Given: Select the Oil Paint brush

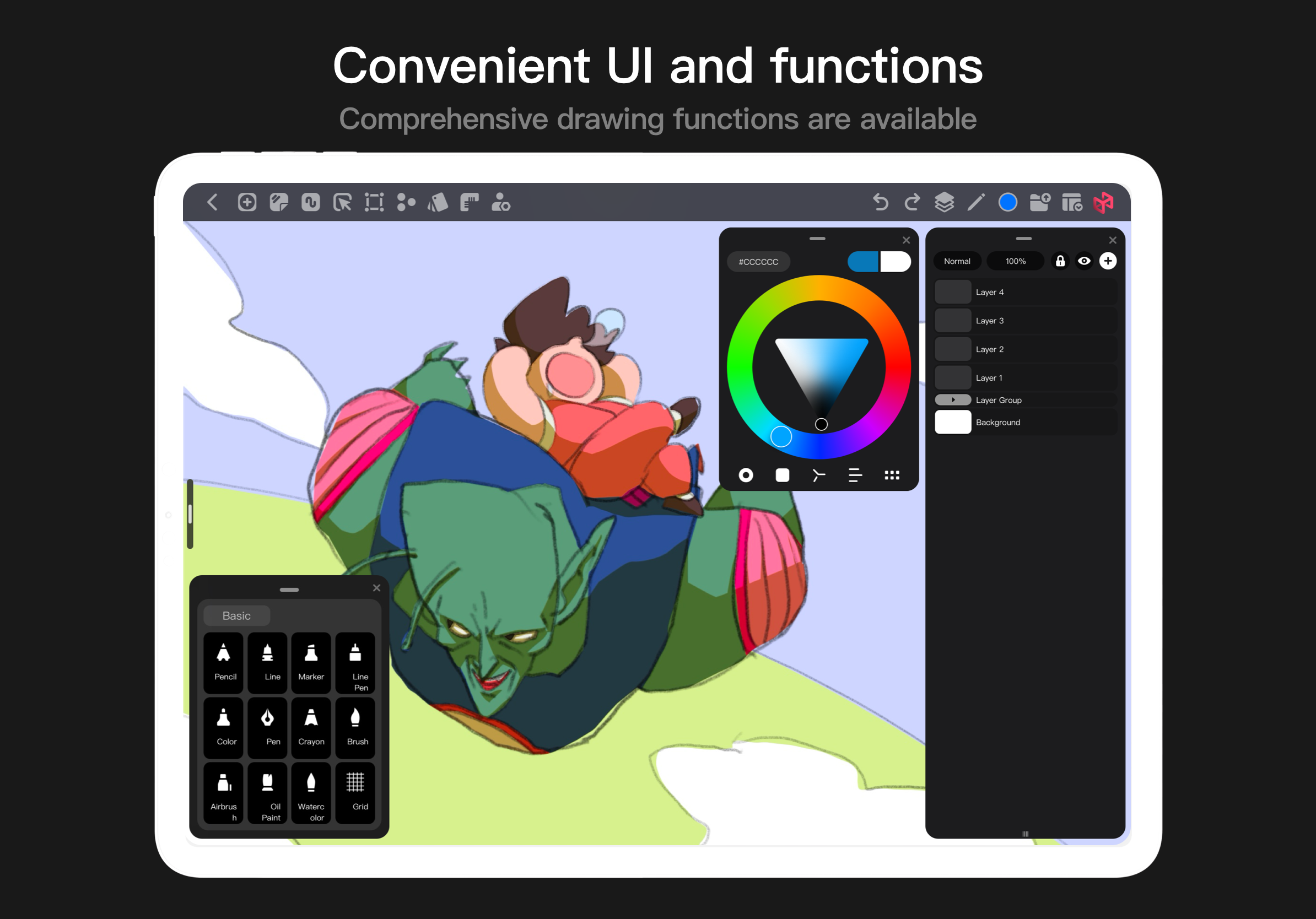Looking at the screenshot, I should tap(267, 793).
